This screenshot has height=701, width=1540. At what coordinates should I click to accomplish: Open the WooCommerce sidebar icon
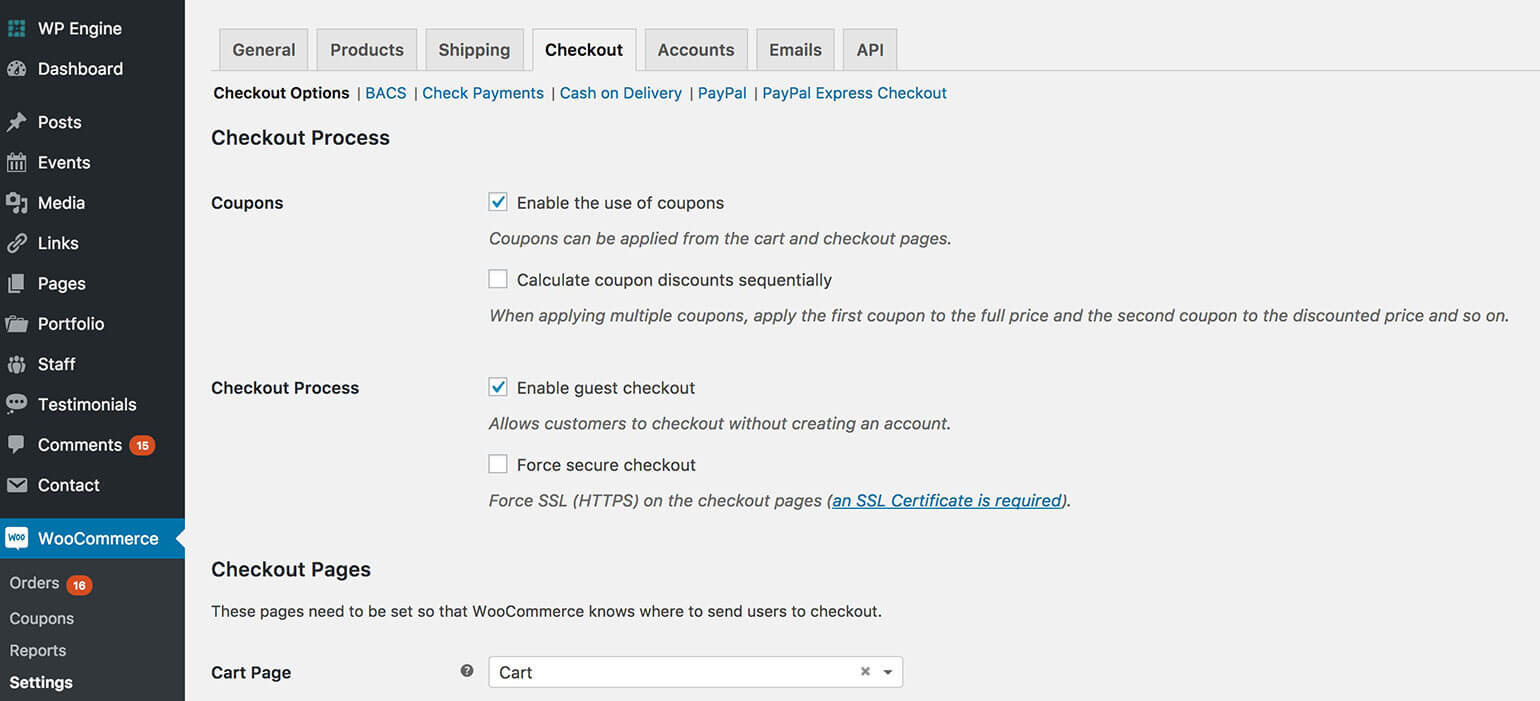(x=16, y=537)
